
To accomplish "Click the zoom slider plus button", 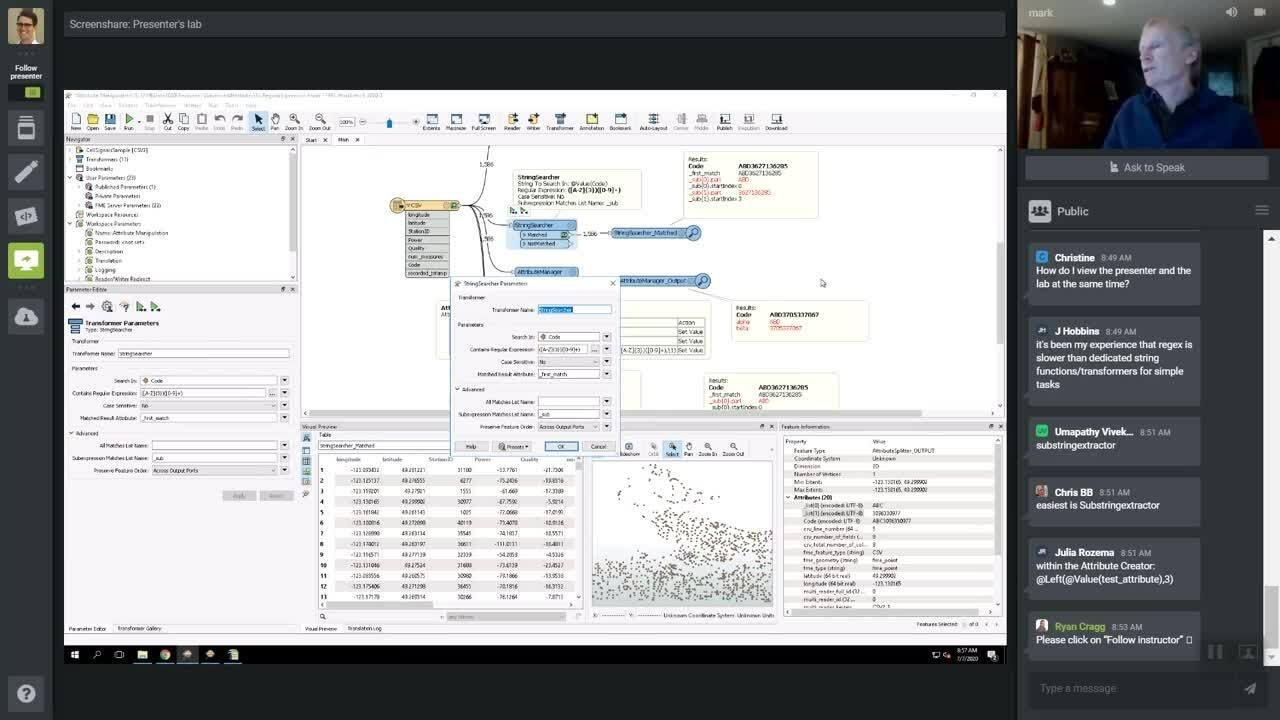I will pyautogui.click(x=415, y=122).
